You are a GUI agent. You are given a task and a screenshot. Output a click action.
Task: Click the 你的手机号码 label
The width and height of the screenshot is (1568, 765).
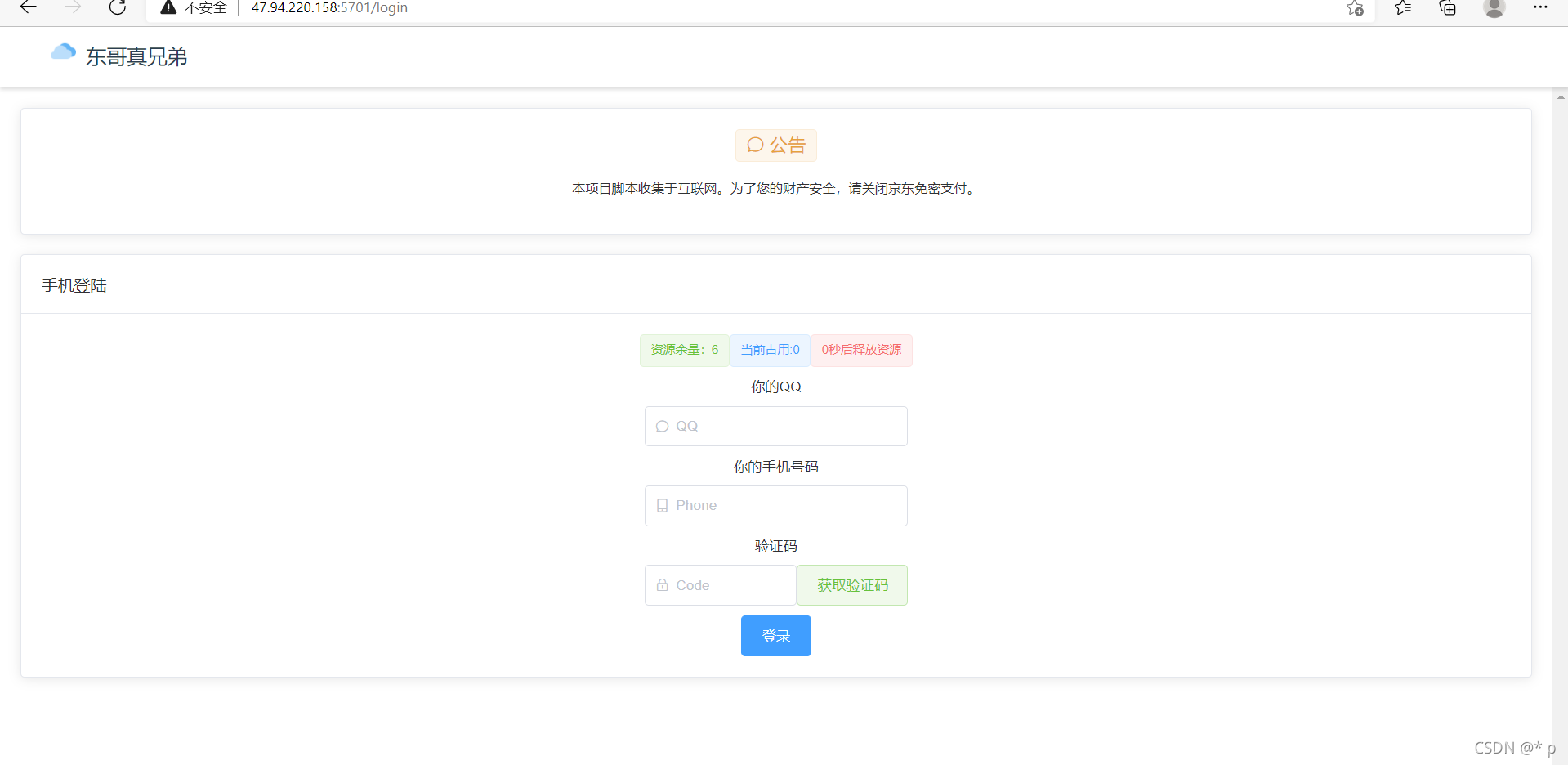coord(776,467)
